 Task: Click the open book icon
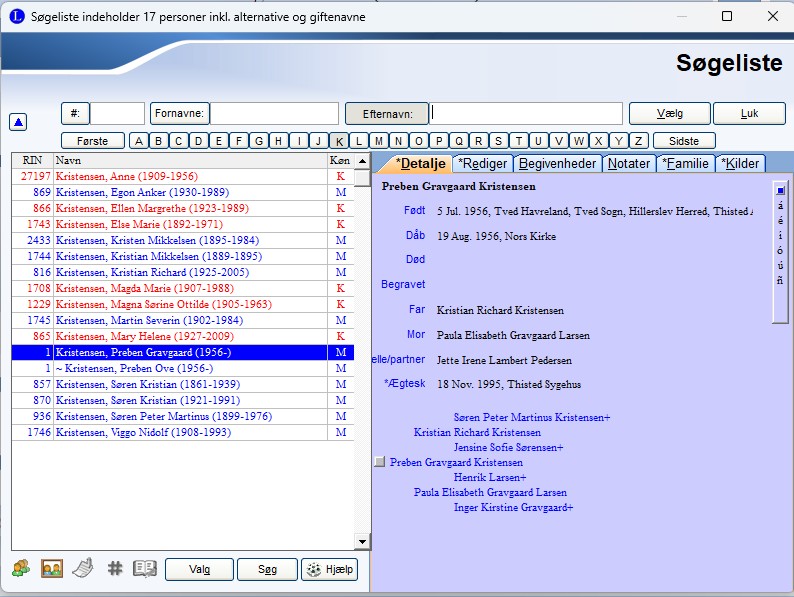pos(145,569)
